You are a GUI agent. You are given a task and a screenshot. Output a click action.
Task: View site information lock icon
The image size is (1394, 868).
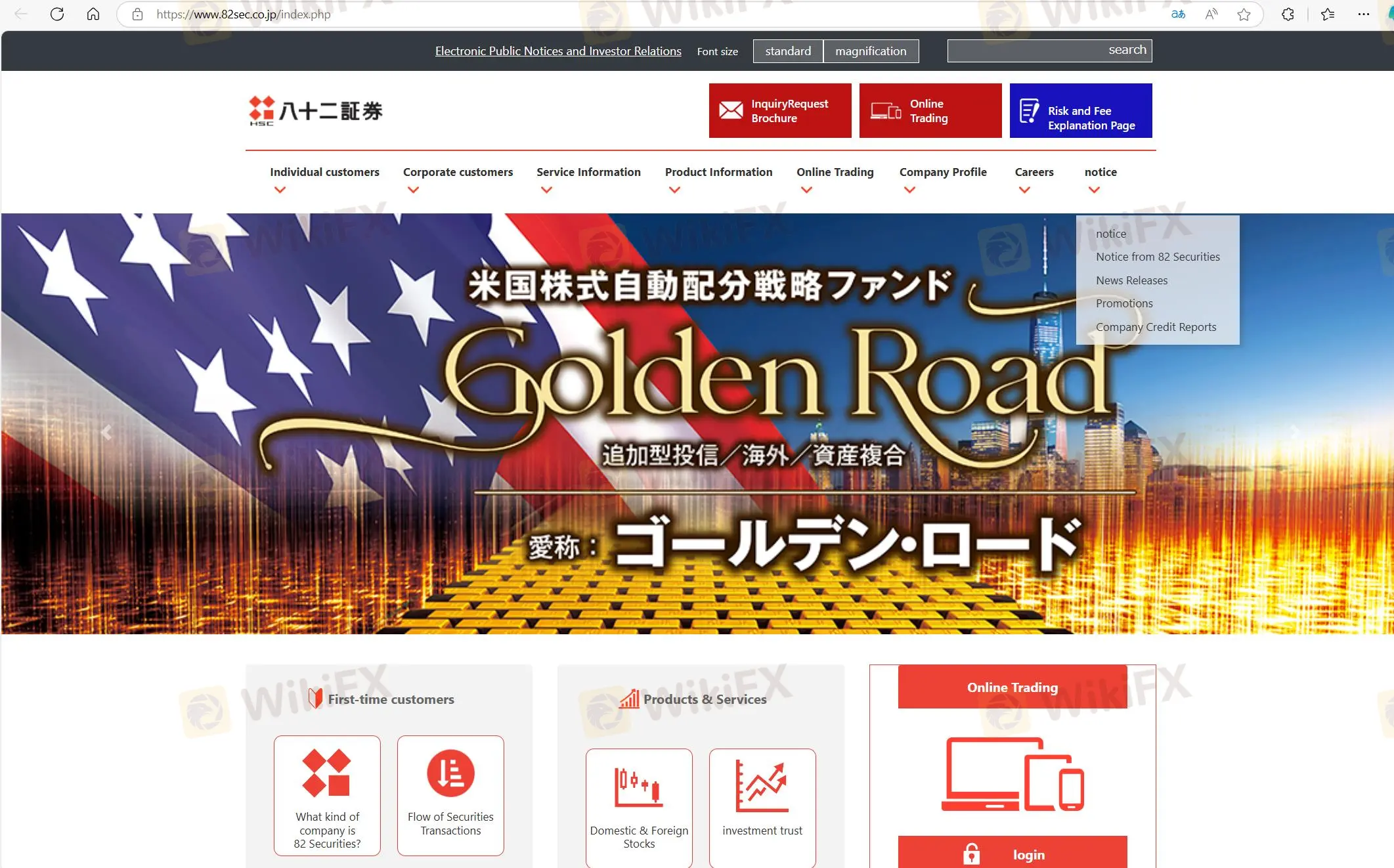137,14
